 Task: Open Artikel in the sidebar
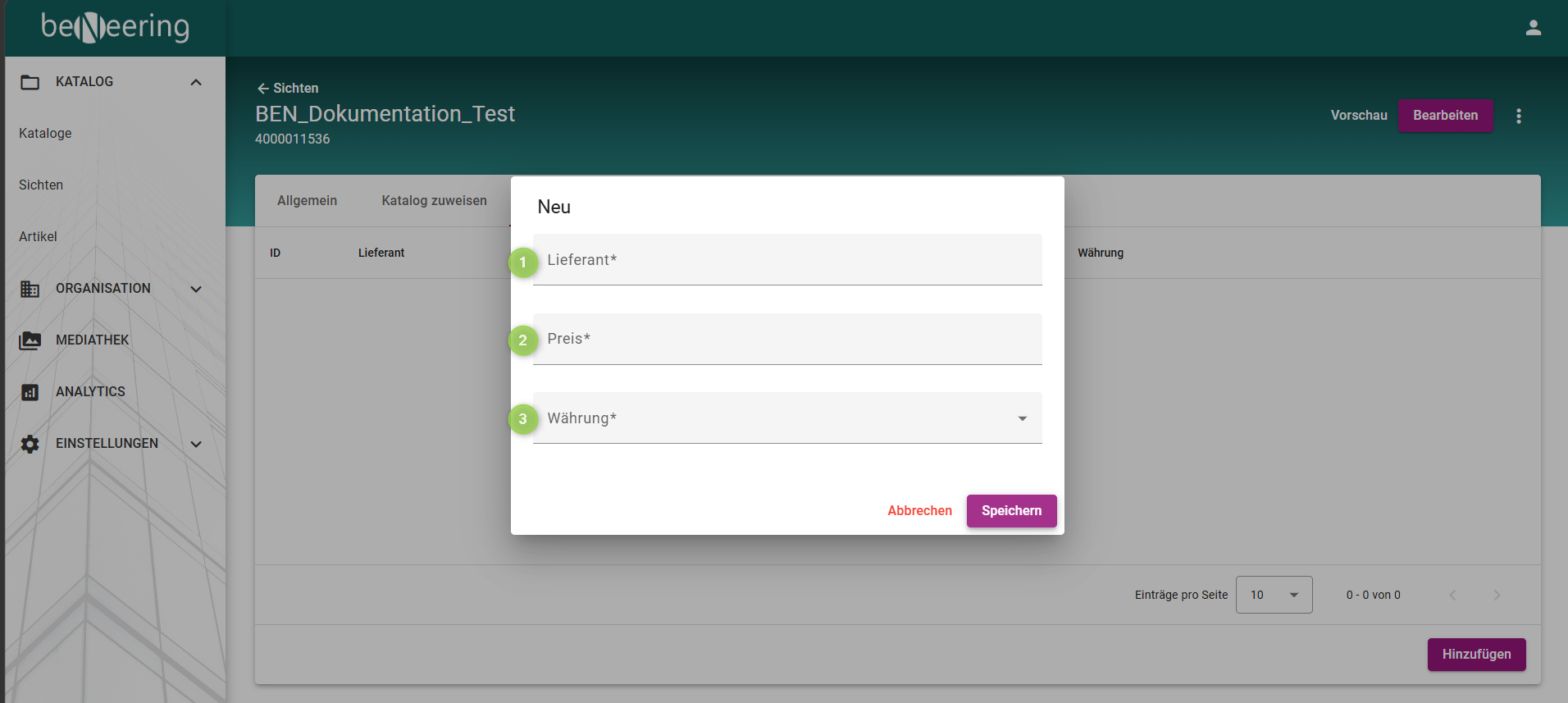click(x=38, y=237)
